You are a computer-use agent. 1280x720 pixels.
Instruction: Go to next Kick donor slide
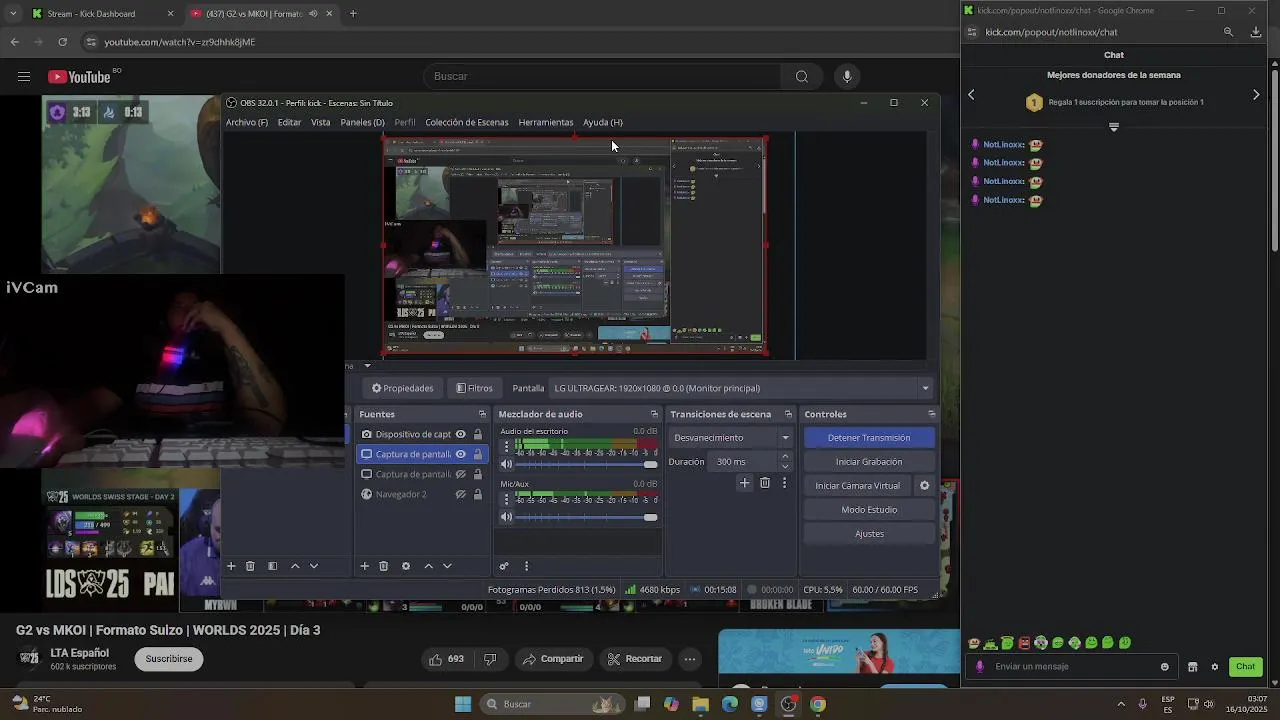coord(1256,95)
